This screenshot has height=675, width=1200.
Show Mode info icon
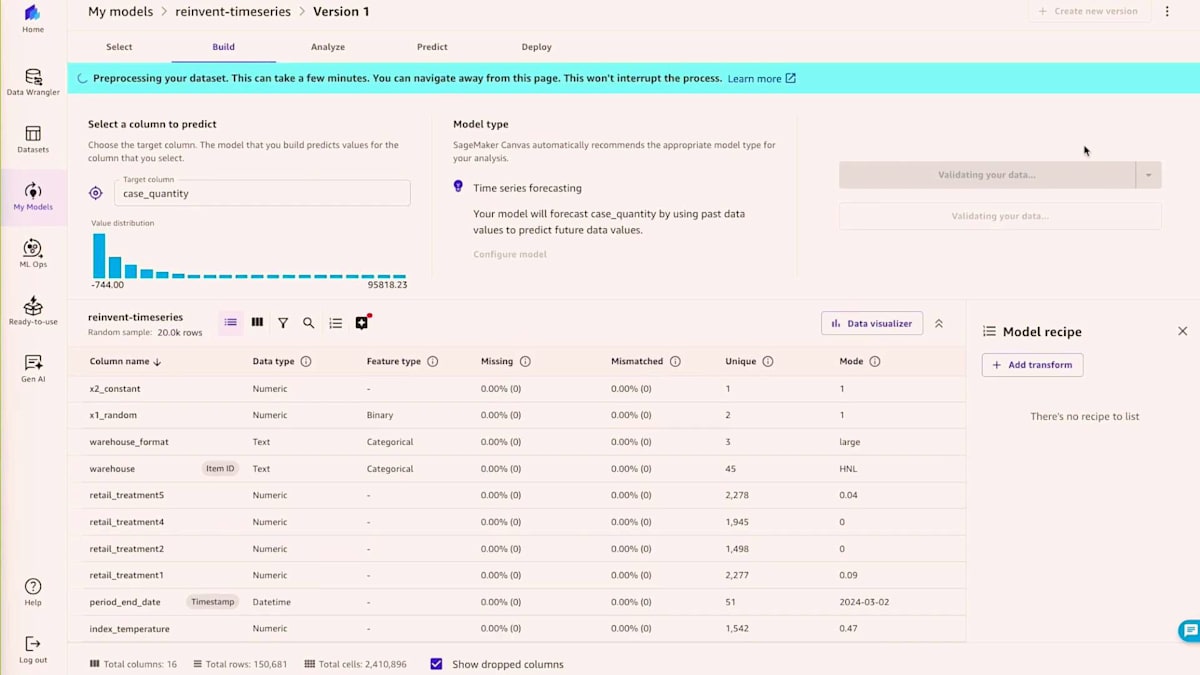coord(875,362)
